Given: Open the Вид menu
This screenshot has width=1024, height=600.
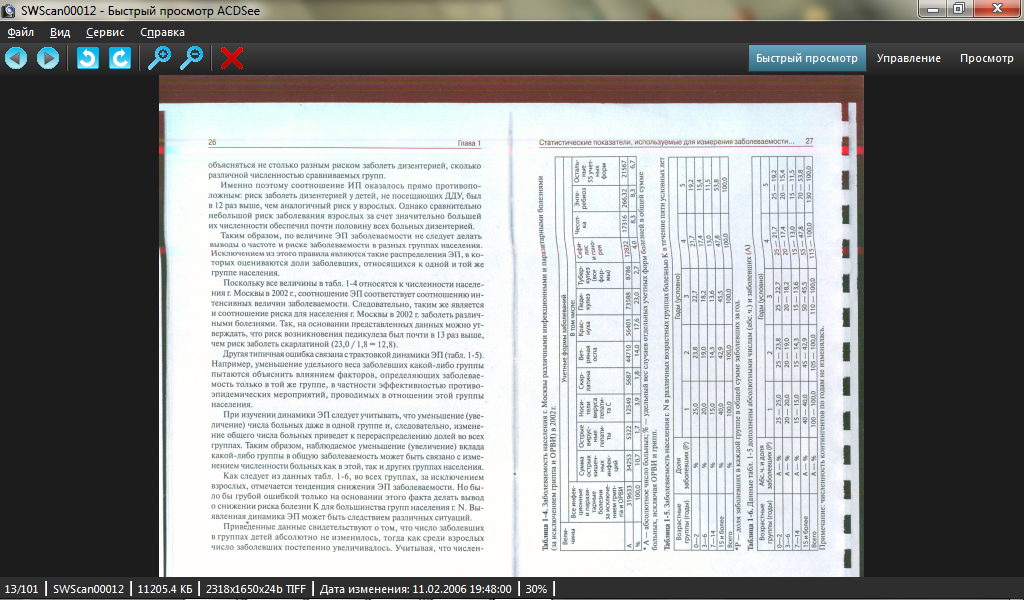Looking at the screenshot, I should coord(60,32).
